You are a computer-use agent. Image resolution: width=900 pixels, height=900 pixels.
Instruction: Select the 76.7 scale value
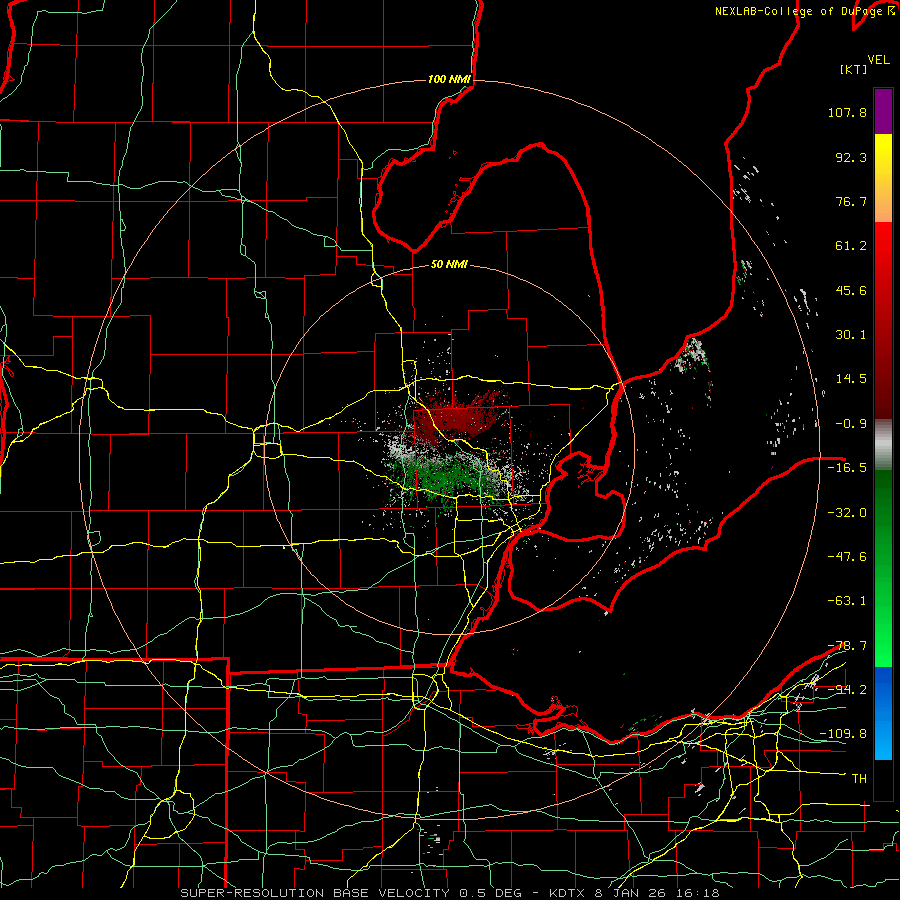tap(851, 201)
